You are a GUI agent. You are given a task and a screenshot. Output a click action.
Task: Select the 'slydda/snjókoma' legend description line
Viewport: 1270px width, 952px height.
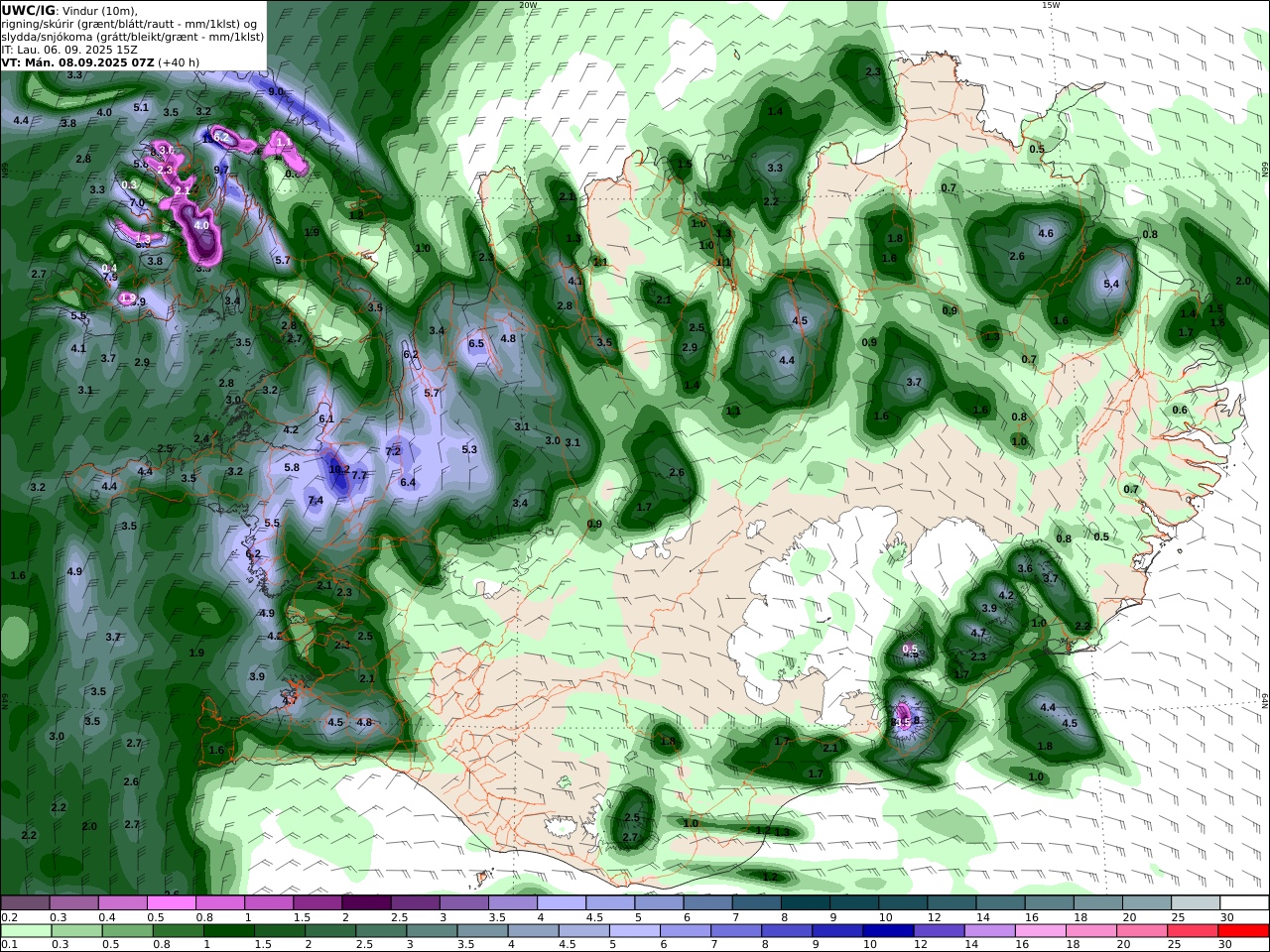(133, 37)
